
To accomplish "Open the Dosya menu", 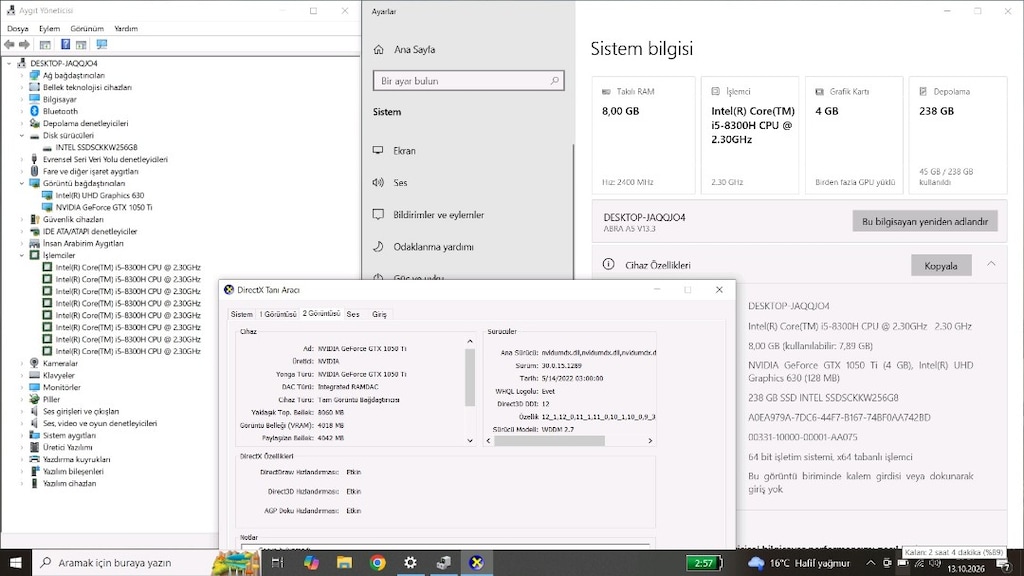I will click(x=18, y=29).
